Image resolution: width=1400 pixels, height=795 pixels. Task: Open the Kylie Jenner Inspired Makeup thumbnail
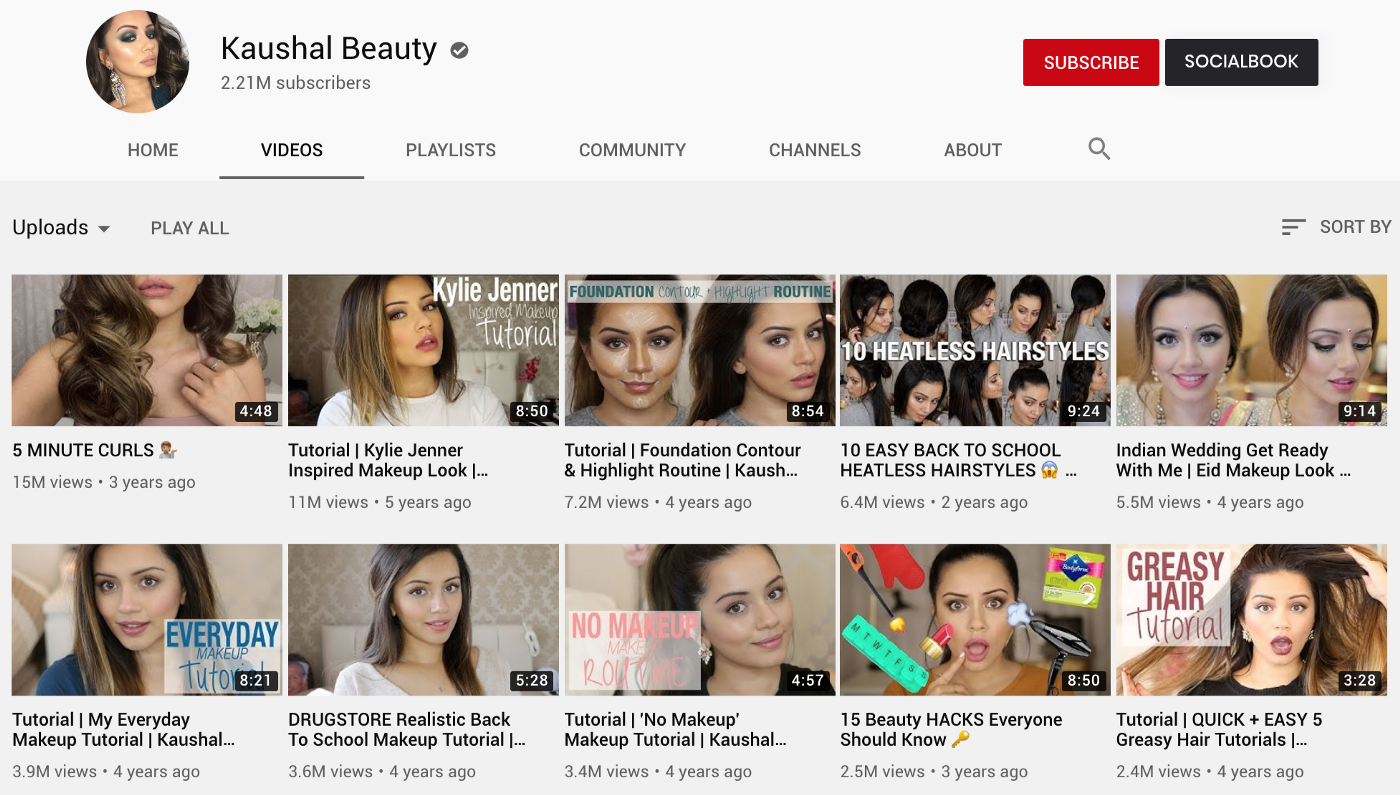(x=423, y=351)
